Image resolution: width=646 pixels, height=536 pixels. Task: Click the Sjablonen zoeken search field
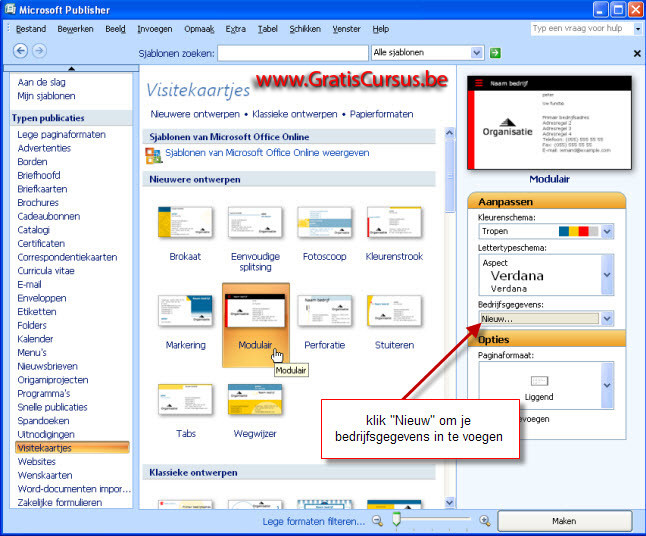293,53
